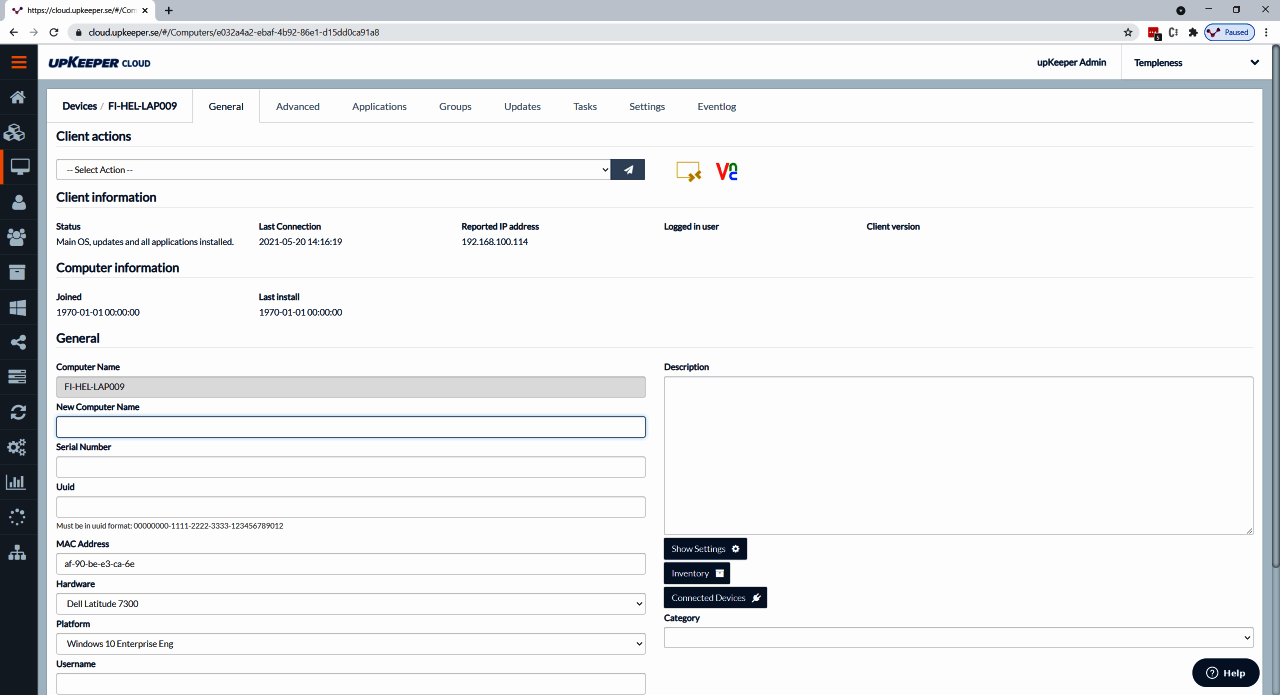The height and width of the screenshot is (695, 1280).
Task: Open the Select Action dropdown
Action: click(x=332, y=169)
